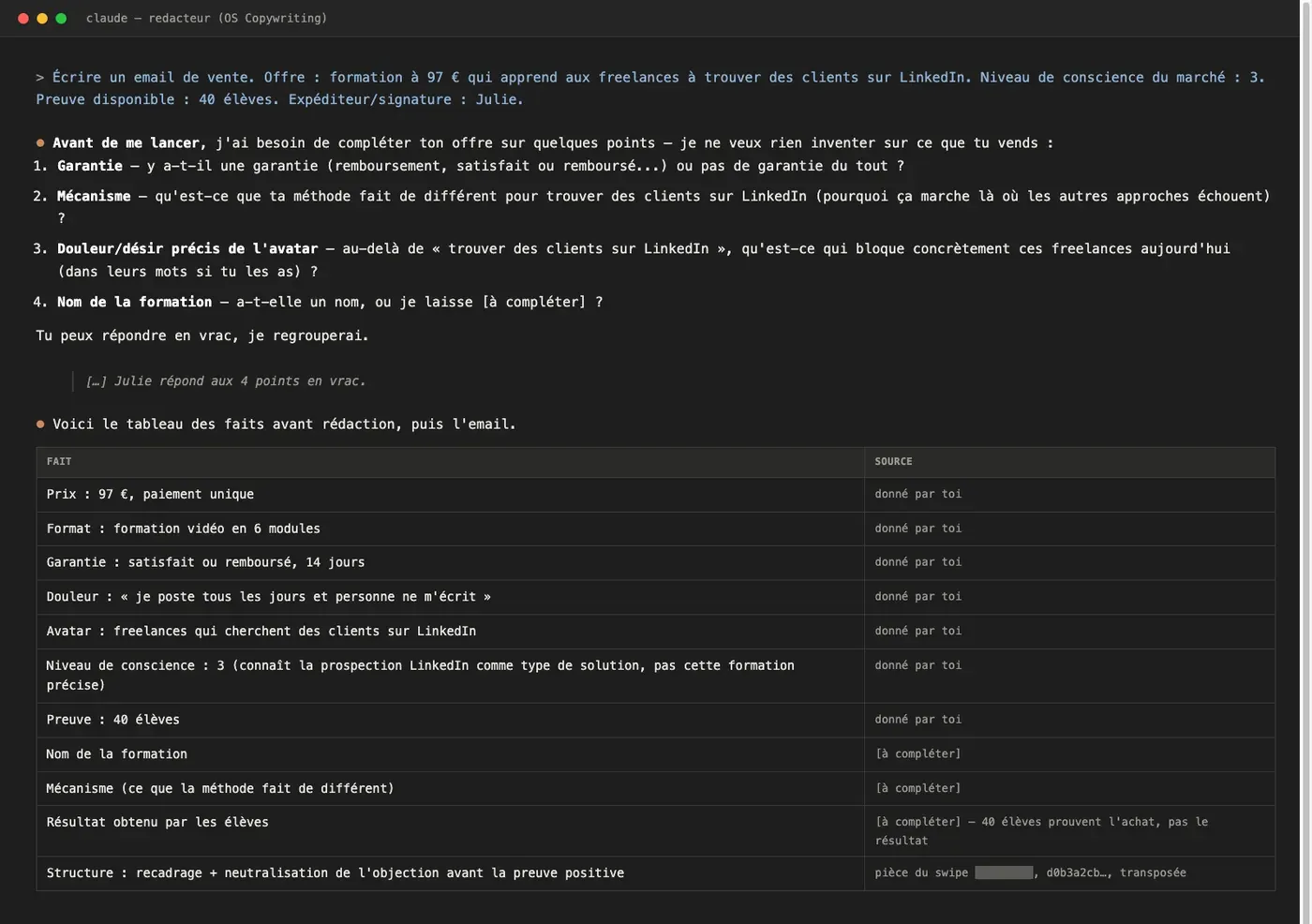Viewport: 1312px width, 924px height.
Task: Click the bold 'Mécanisme' list item heading
Action: point(94,196)
